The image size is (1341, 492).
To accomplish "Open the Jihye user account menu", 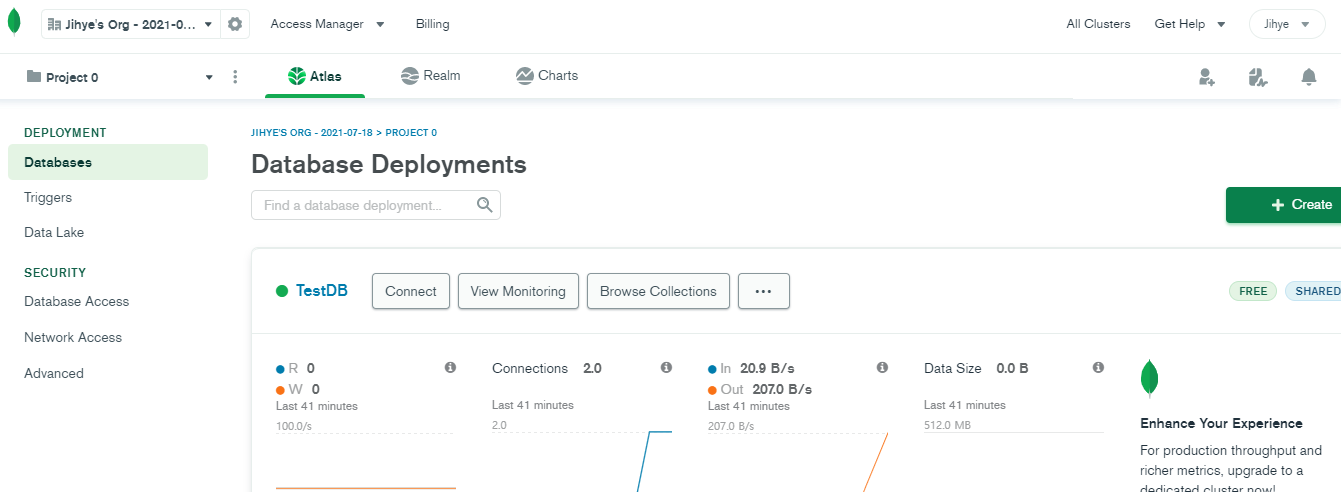I will [1287, 24].
